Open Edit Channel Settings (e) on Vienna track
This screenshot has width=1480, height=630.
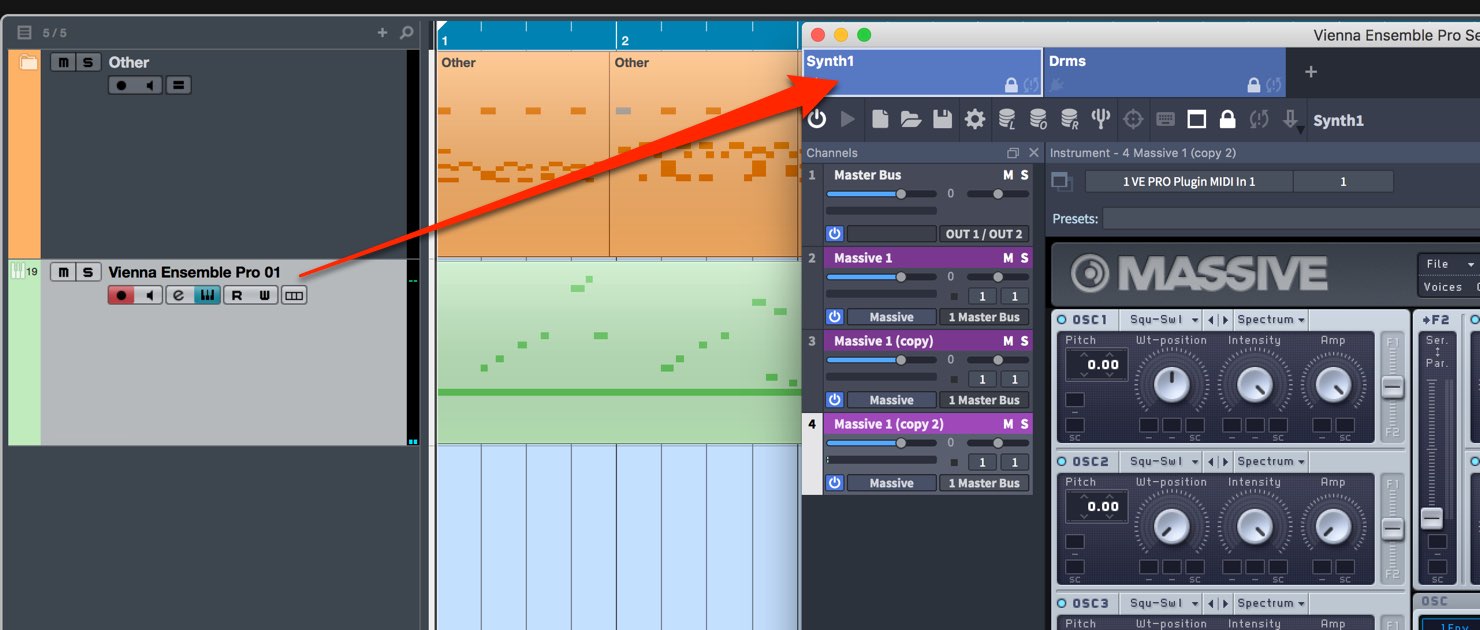(x=180, y=296)
